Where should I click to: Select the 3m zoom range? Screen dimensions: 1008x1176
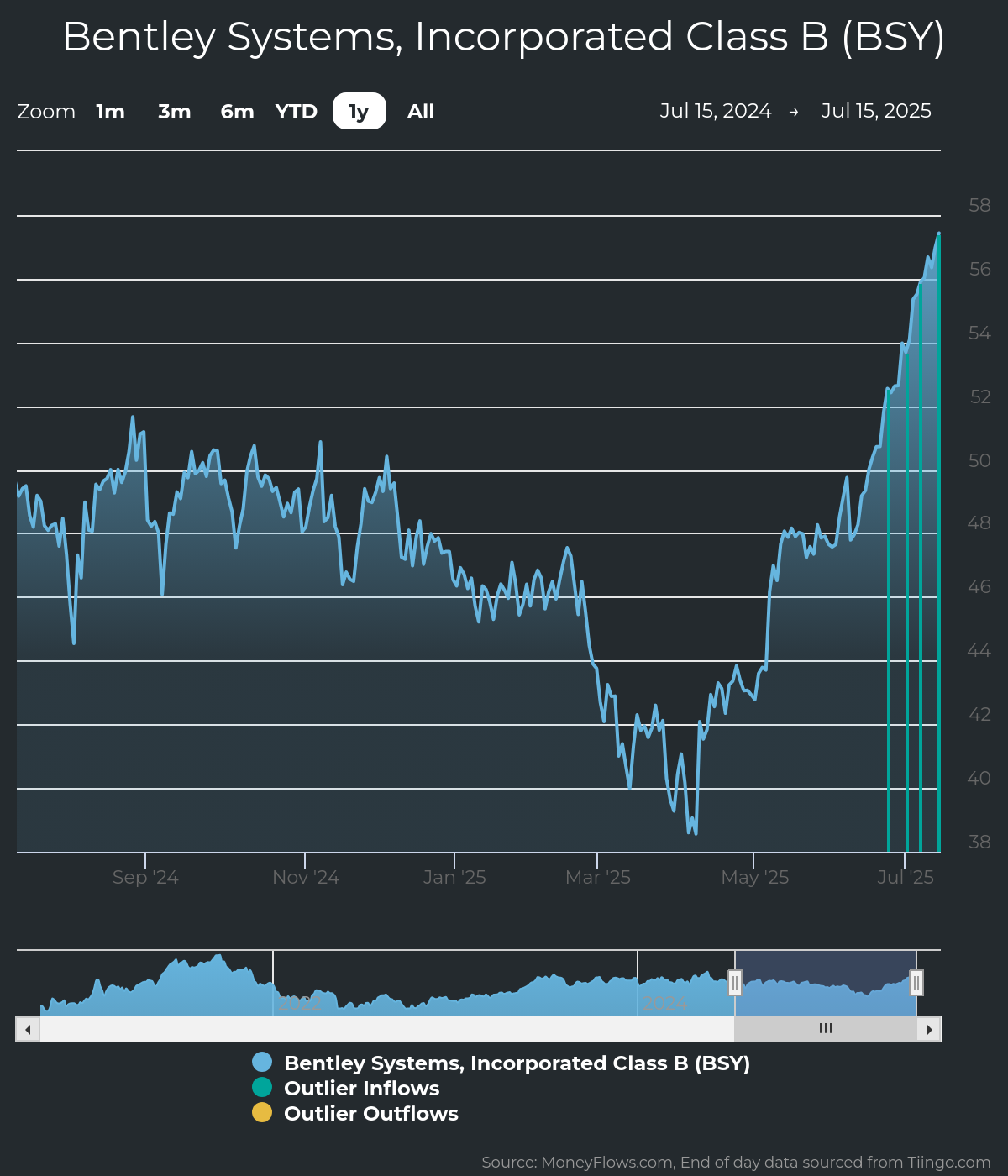coord(175,112)
